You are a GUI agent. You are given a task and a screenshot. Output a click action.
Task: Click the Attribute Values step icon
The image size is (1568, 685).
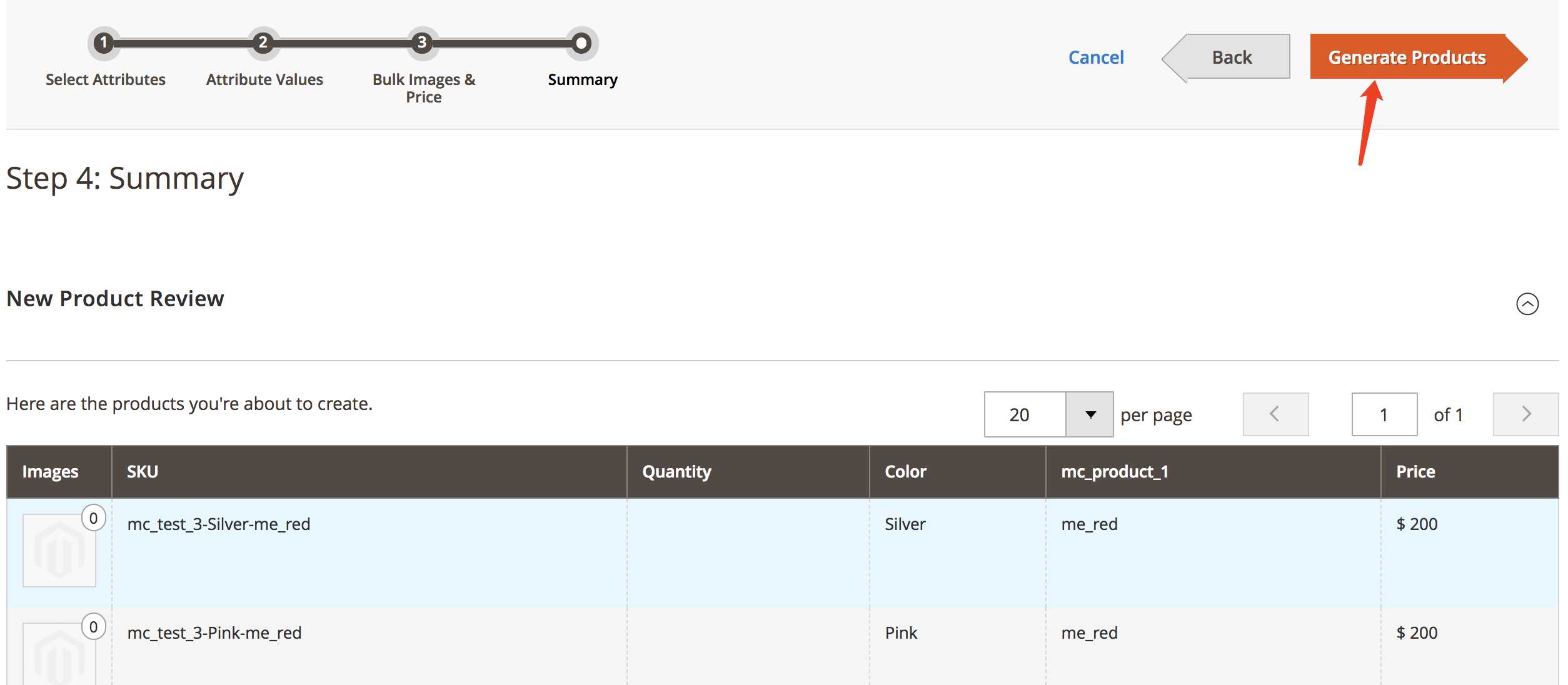point(264,41)
